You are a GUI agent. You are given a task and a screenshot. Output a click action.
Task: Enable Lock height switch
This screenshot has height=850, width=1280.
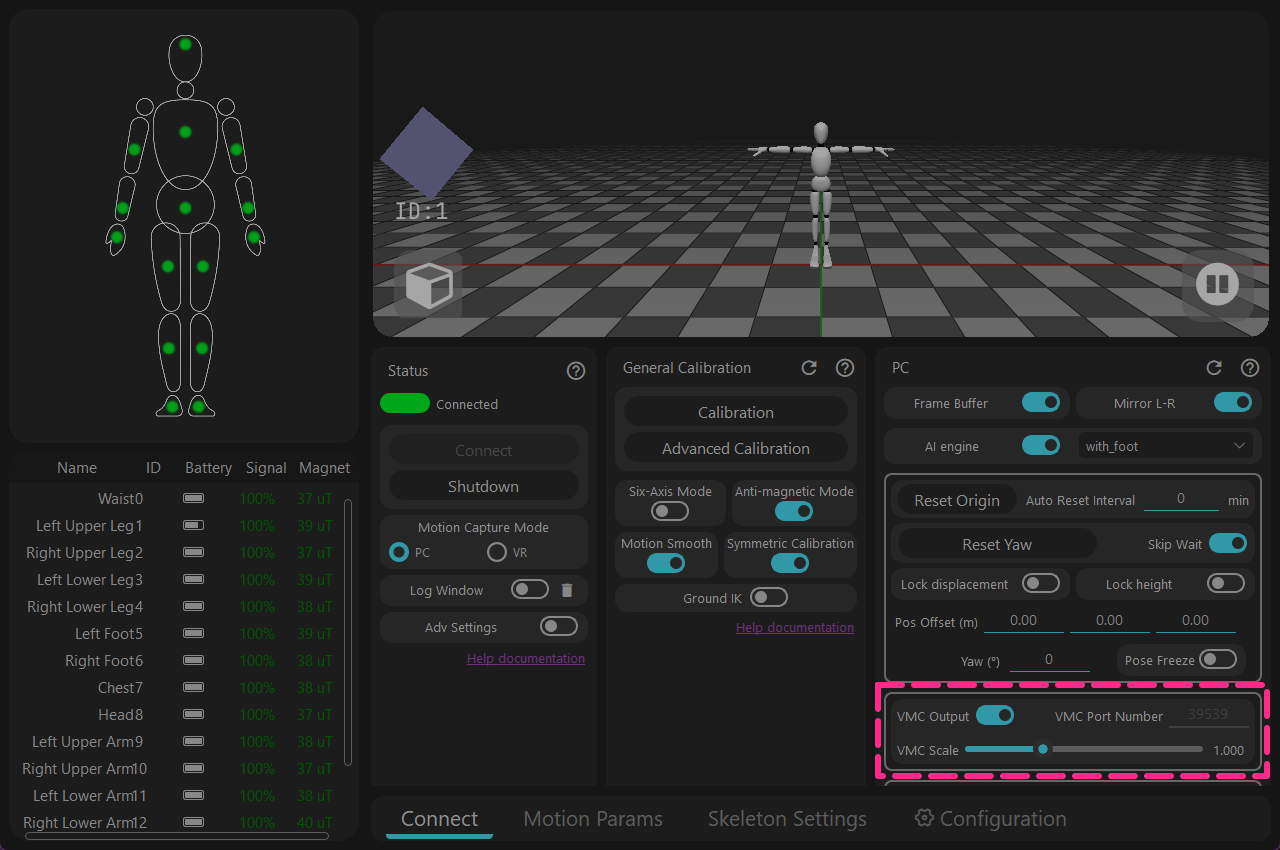point(1226,584)
